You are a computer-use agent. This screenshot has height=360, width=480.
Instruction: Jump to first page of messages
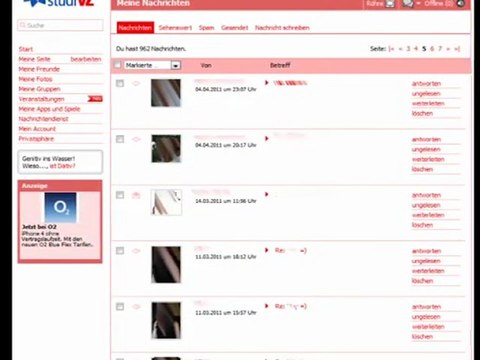(391, 49)
